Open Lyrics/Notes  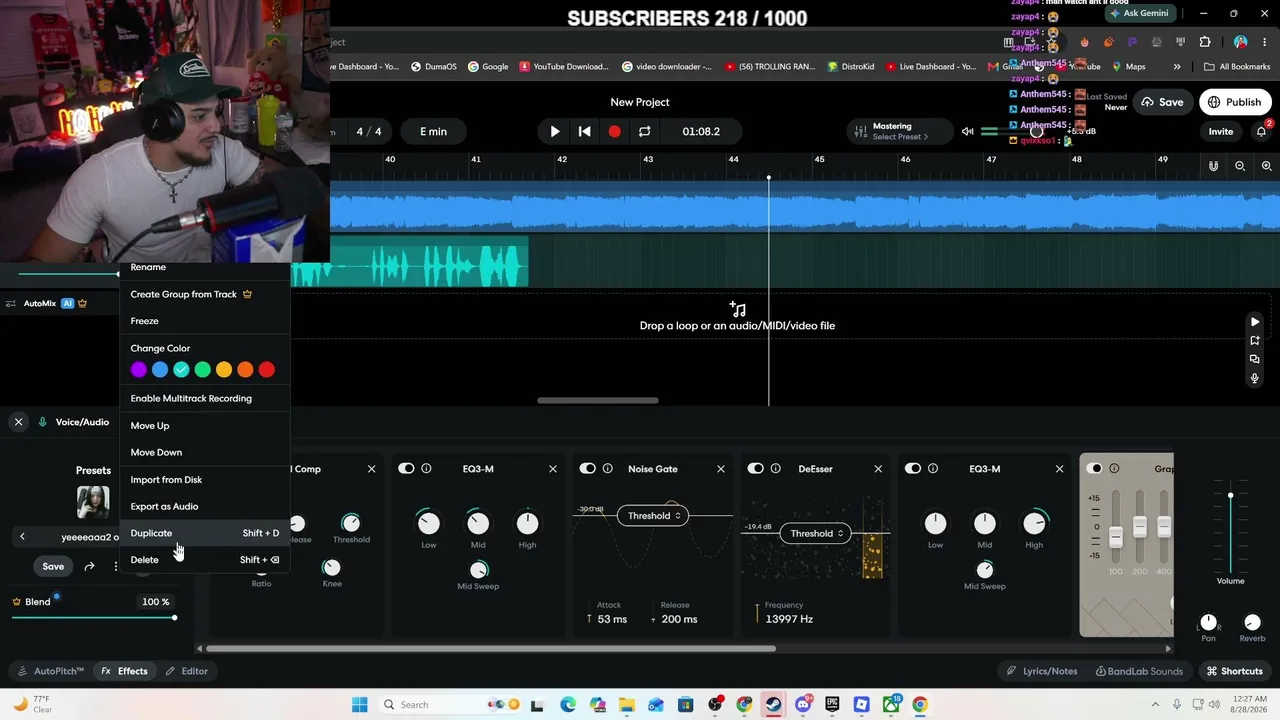(x=1041, y=671)
